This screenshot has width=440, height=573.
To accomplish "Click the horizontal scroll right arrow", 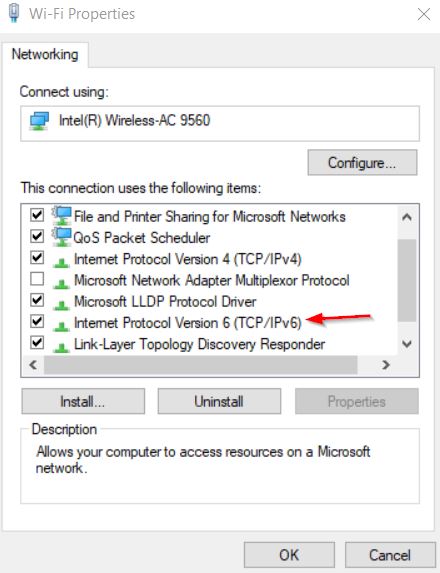I will pyautogui.click(x=386, y=365).
